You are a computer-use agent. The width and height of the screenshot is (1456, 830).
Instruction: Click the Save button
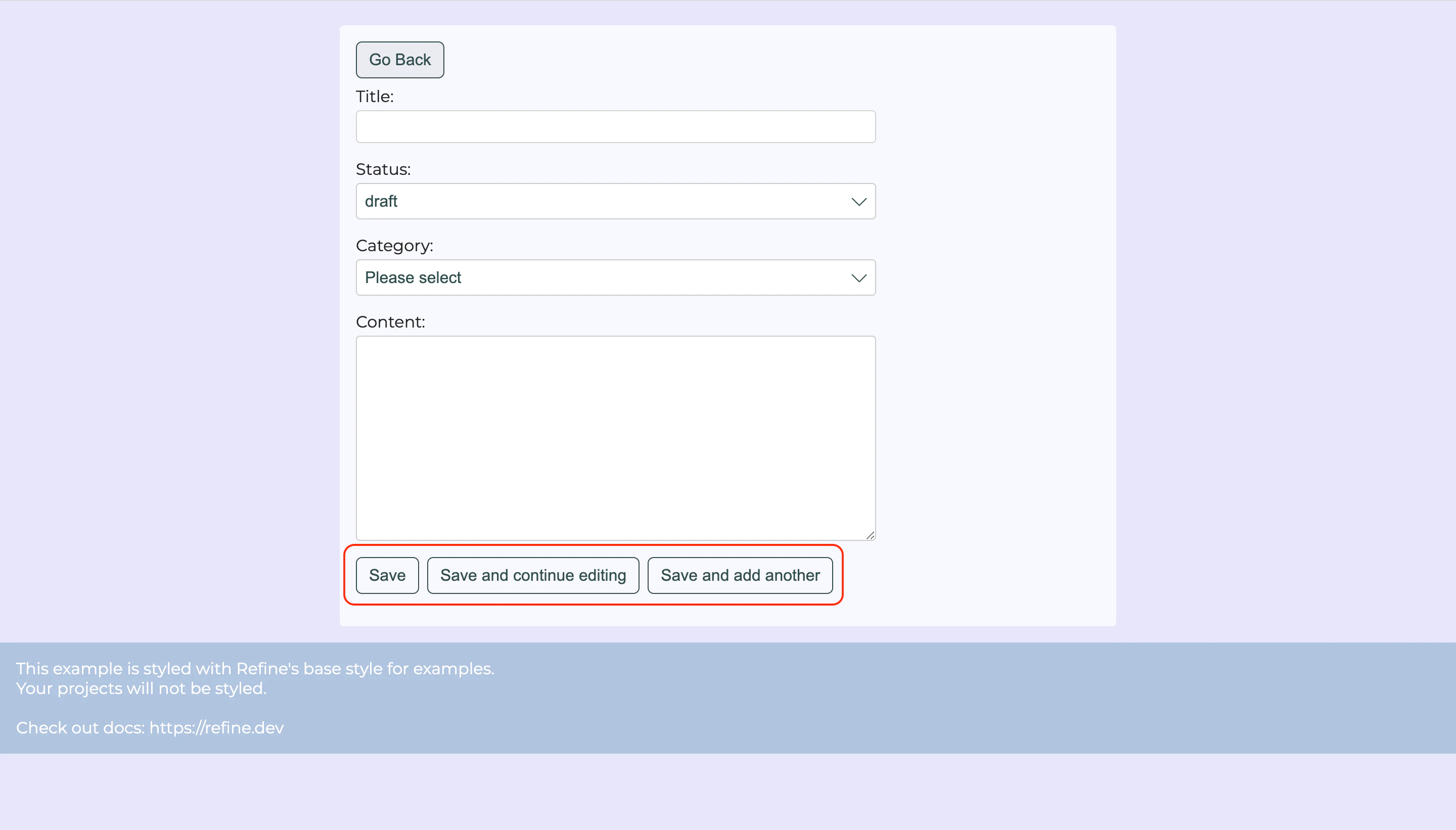387,575
